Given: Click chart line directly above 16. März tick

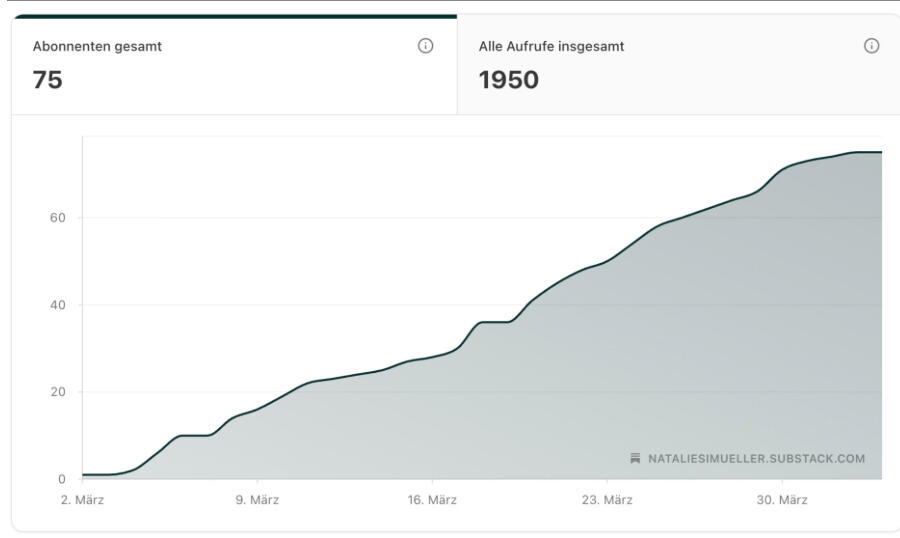Looking at the screenshot, I should [432, 357].
